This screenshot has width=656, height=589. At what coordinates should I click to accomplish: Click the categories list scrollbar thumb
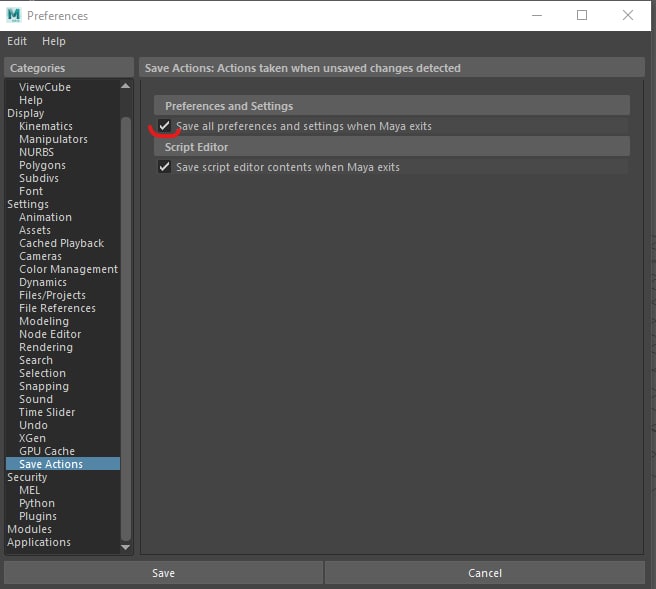coord(126,328)
